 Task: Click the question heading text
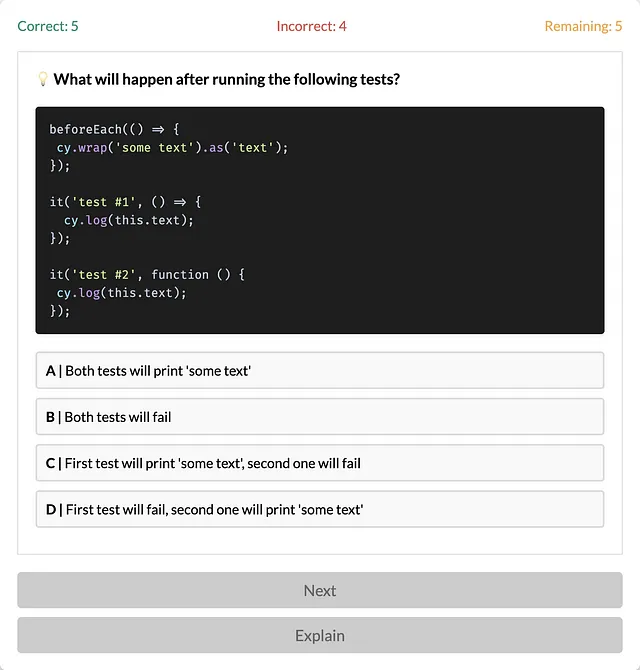[x=226, y=79]
